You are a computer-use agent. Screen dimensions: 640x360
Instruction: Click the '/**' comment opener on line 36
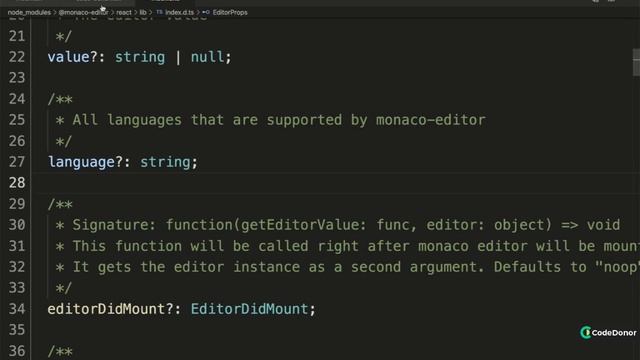coord(60,351)
